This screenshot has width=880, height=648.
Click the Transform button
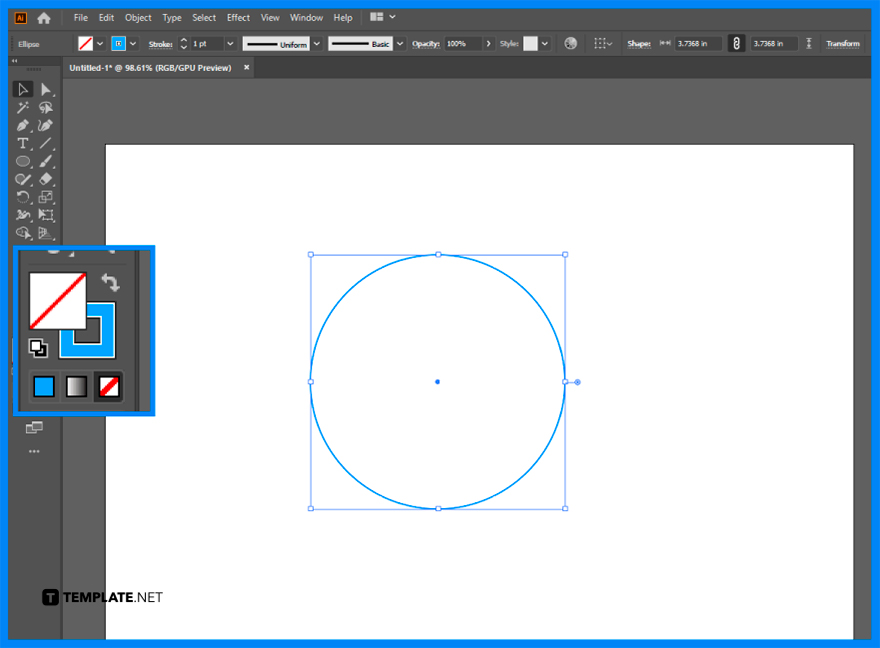(x=843, y=43)
